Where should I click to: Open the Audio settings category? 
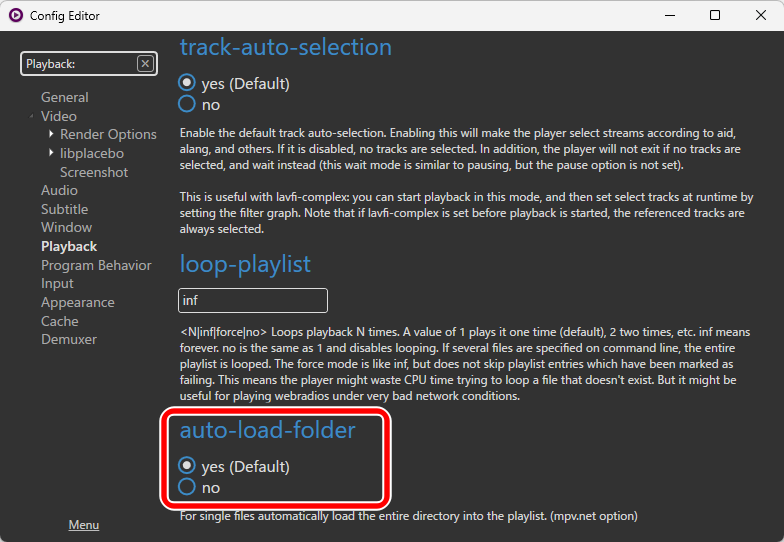click(59, 190)
